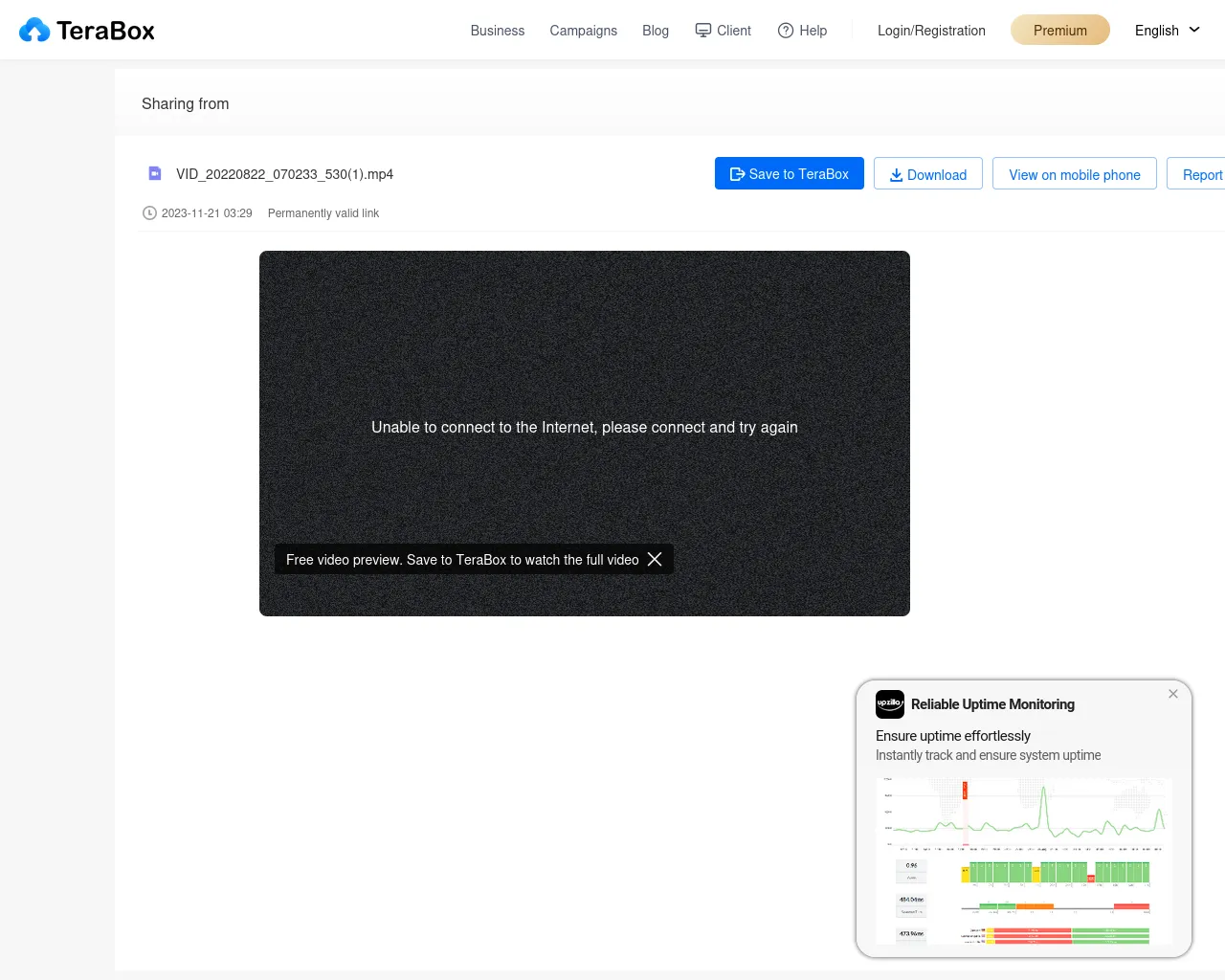Click the uptime chart ad thumbnail
The height and width of the screenshot is (980, 1225).
[x=1023, y=859]
